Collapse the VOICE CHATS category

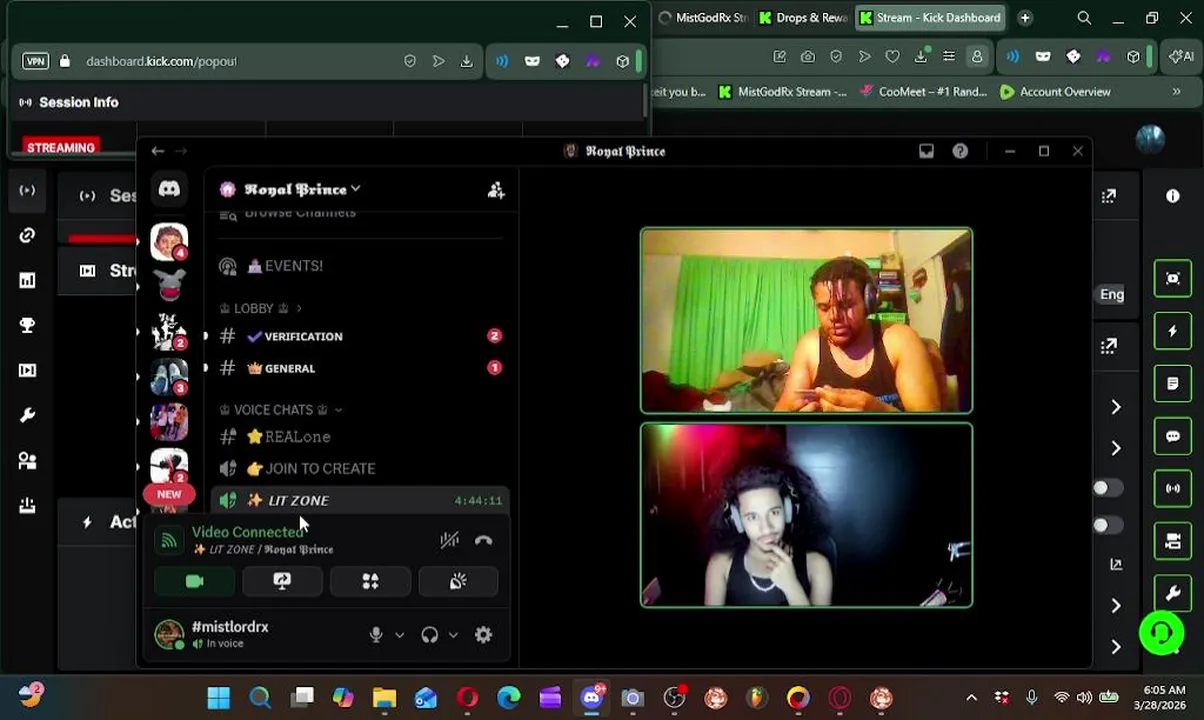[281, 410]
